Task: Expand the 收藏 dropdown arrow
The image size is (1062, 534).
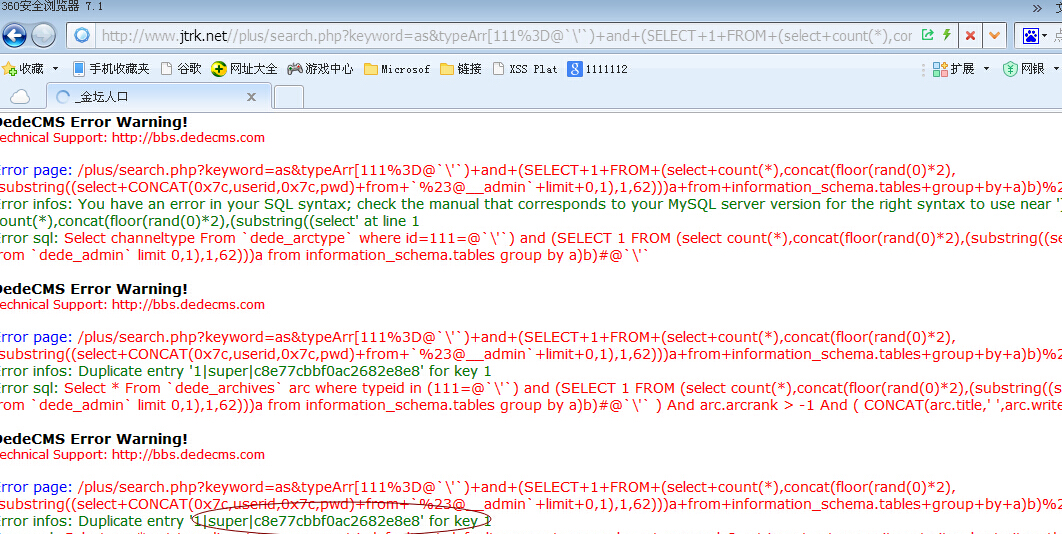Action: click(x=56, y=68)
